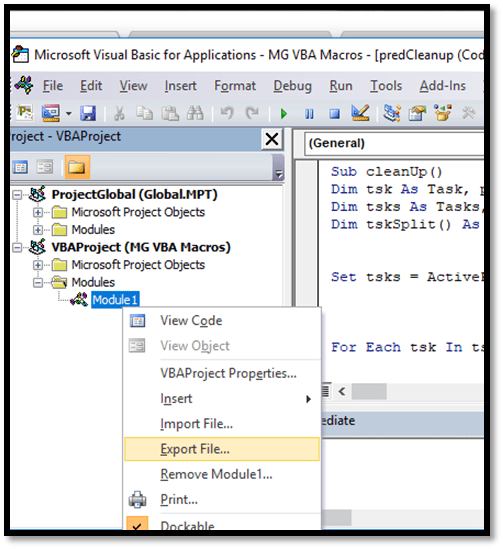Screen dimensions: 503x549
Task: Click the horizontal scrollbar left arrow
Action: 342,391
